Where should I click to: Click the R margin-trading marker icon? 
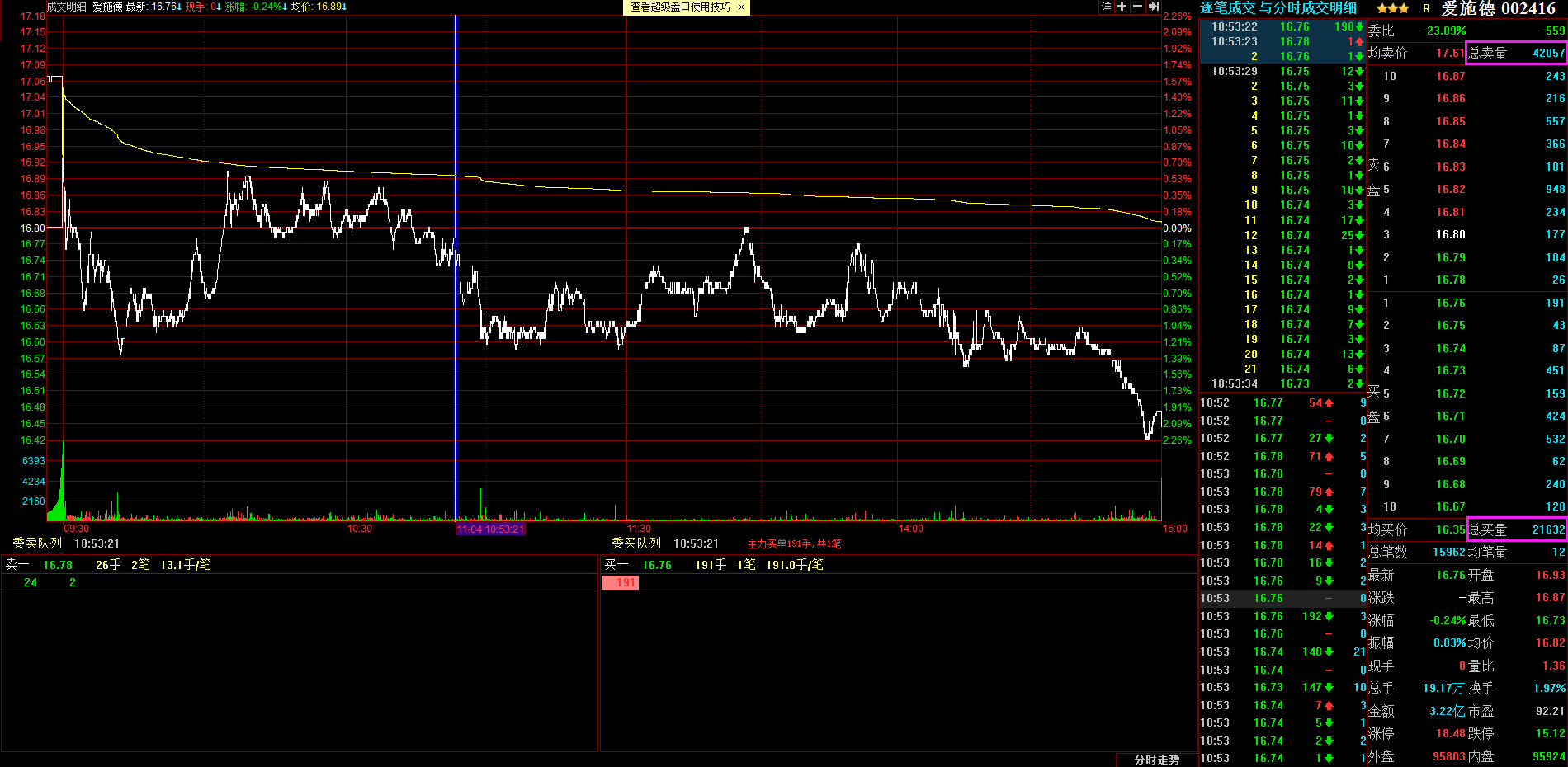coord(1426,8)
